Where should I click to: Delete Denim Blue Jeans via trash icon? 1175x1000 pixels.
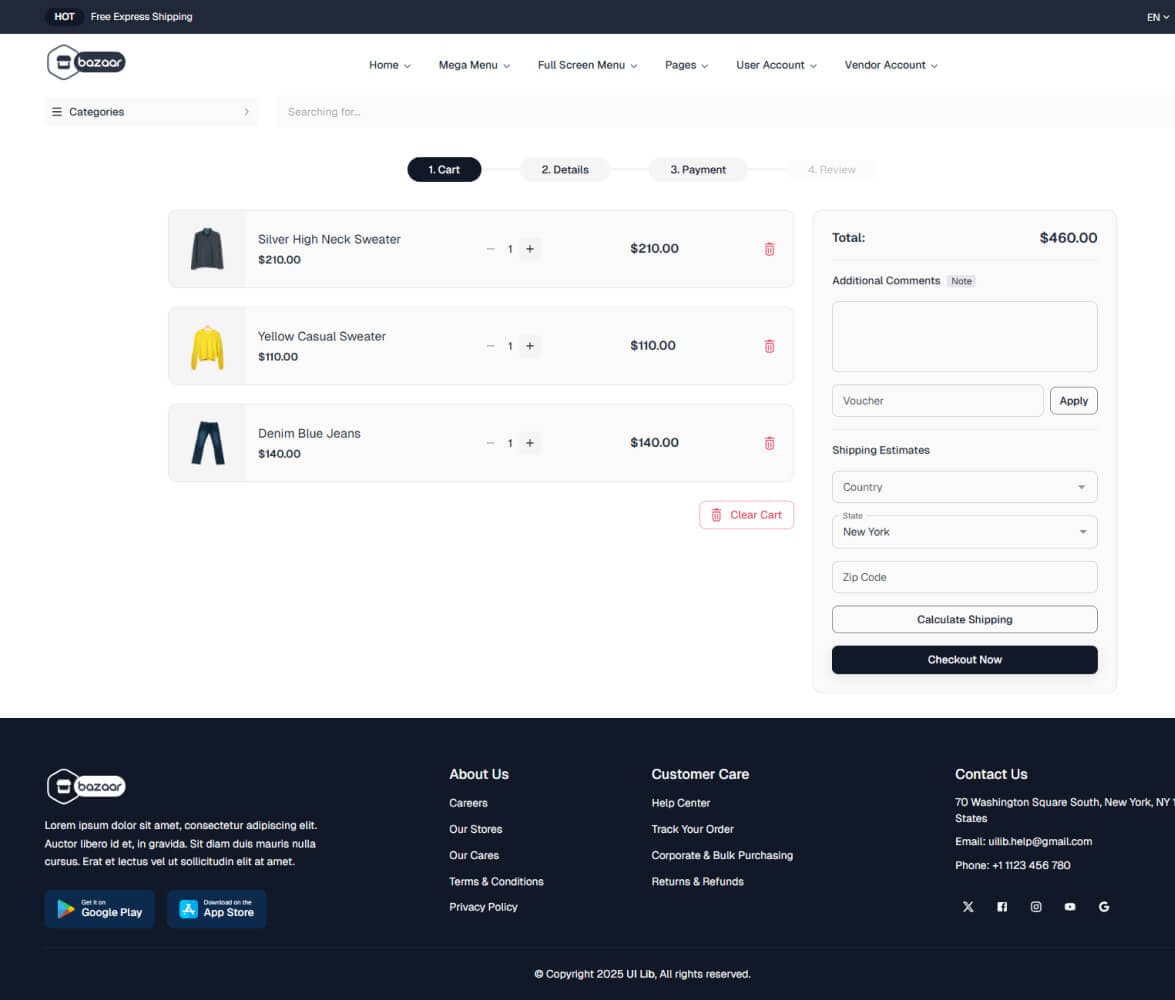(x=769, y=442)
